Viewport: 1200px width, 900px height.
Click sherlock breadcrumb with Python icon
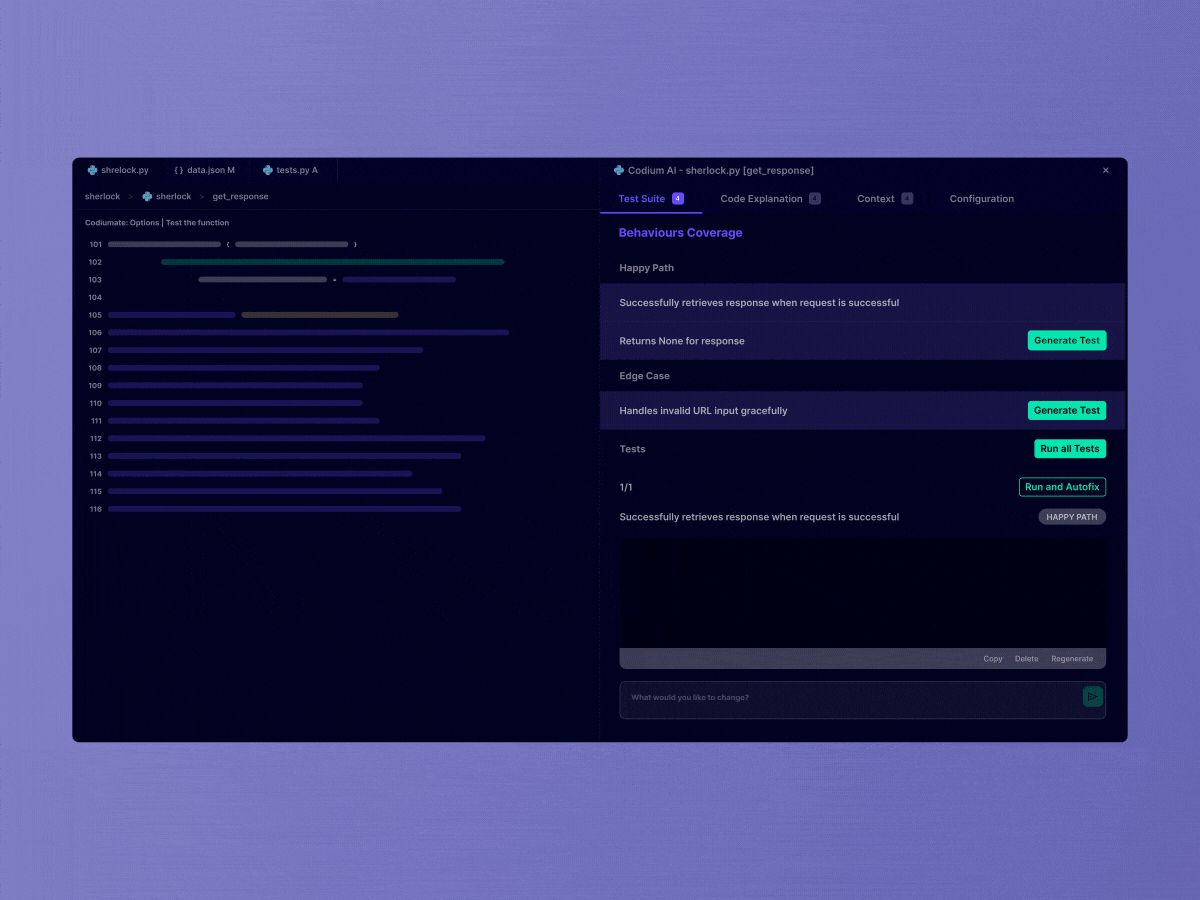tap(167, 196)
